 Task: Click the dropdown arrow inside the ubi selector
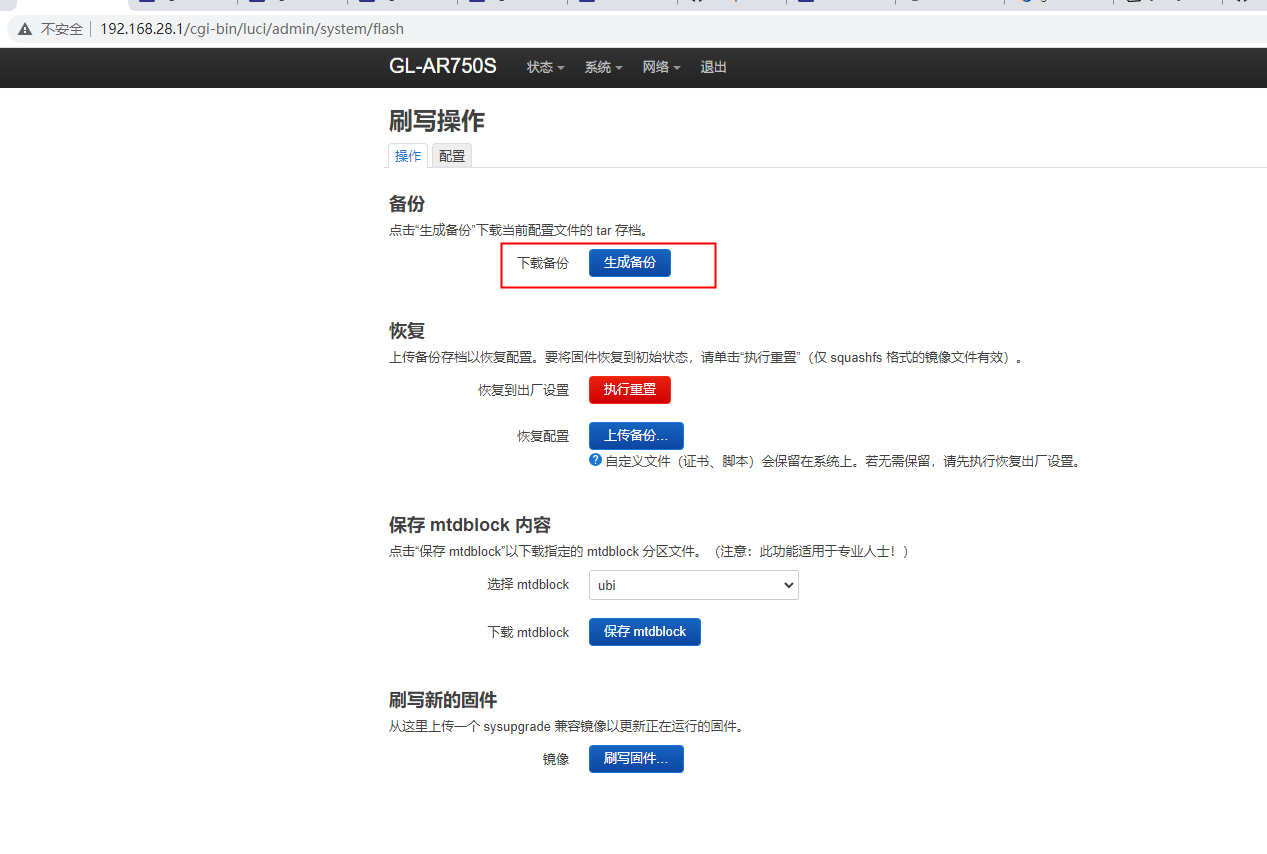(x=788, y=585)
